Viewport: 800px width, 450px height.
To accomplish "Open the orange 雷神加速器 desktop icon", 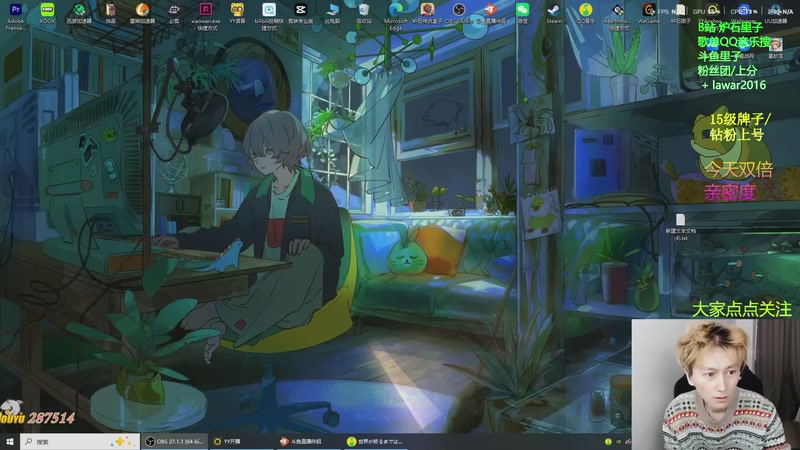I will (x=142, y=14).
